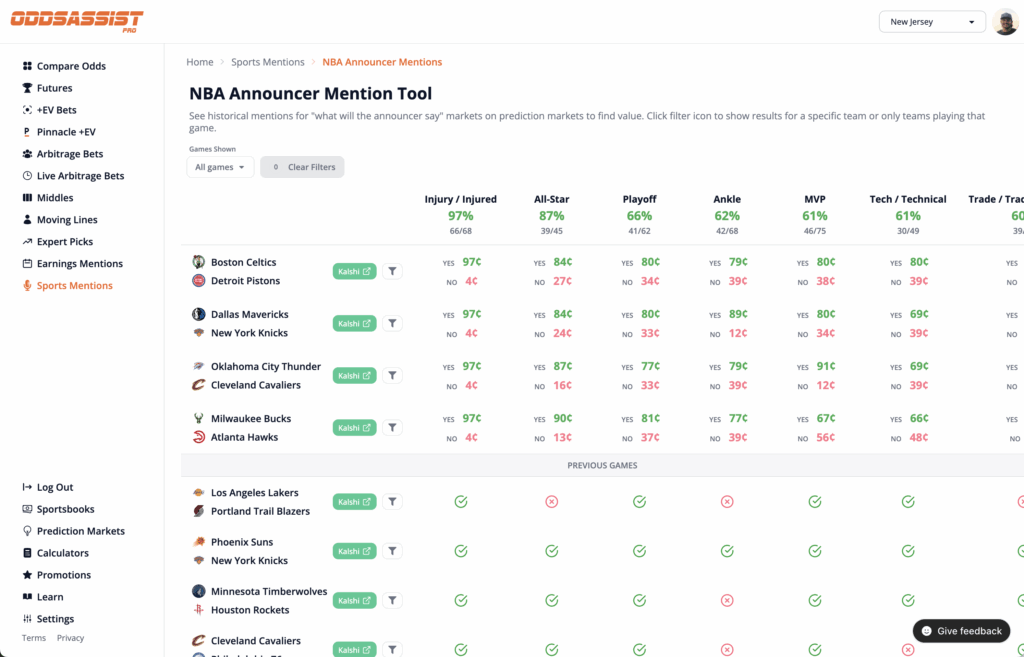
Task: Click Mavericks game Ankle YES 89¢ price
Action: tap(738, 314)
